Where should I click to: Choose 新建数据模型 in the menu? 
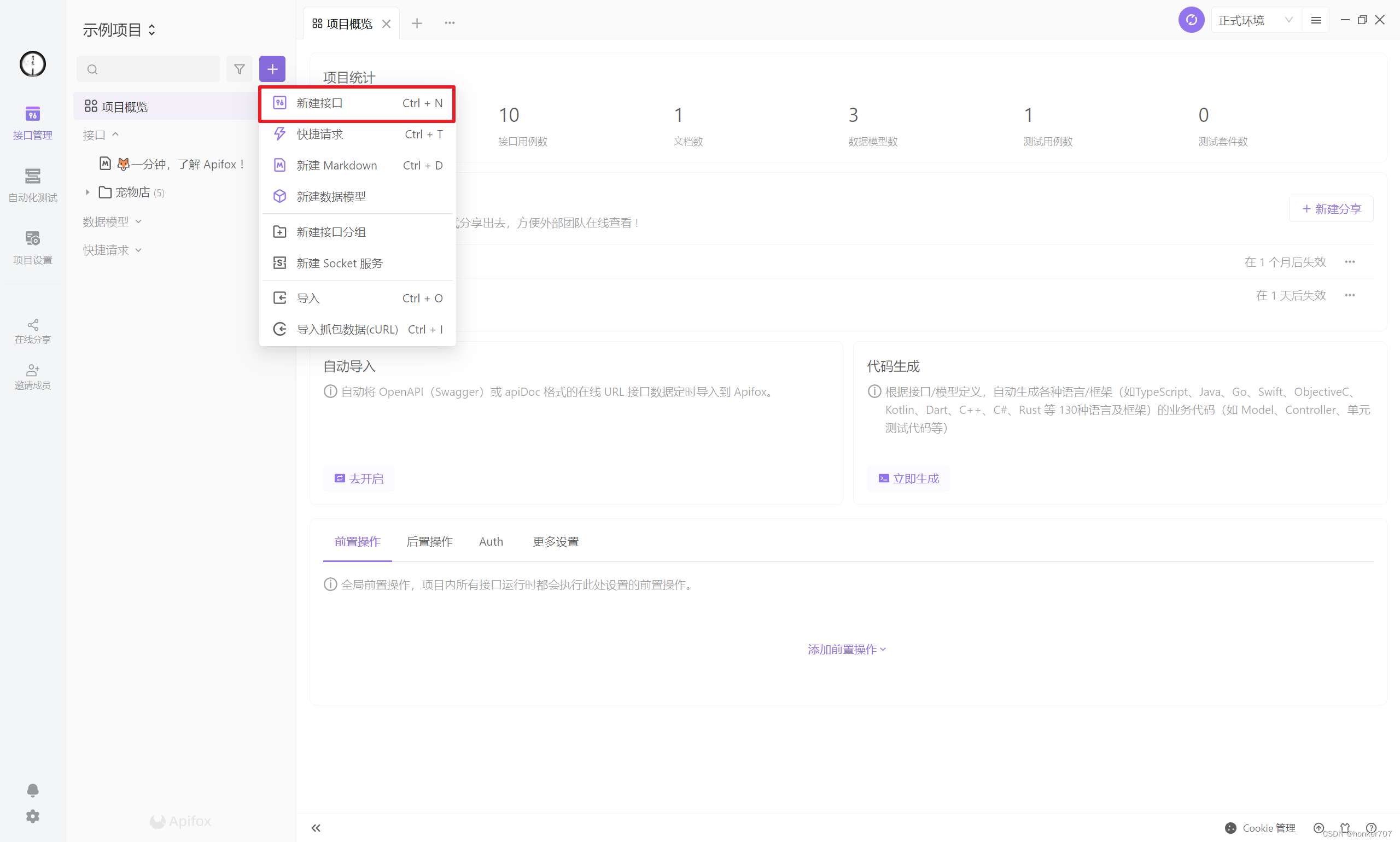[357, 197]
